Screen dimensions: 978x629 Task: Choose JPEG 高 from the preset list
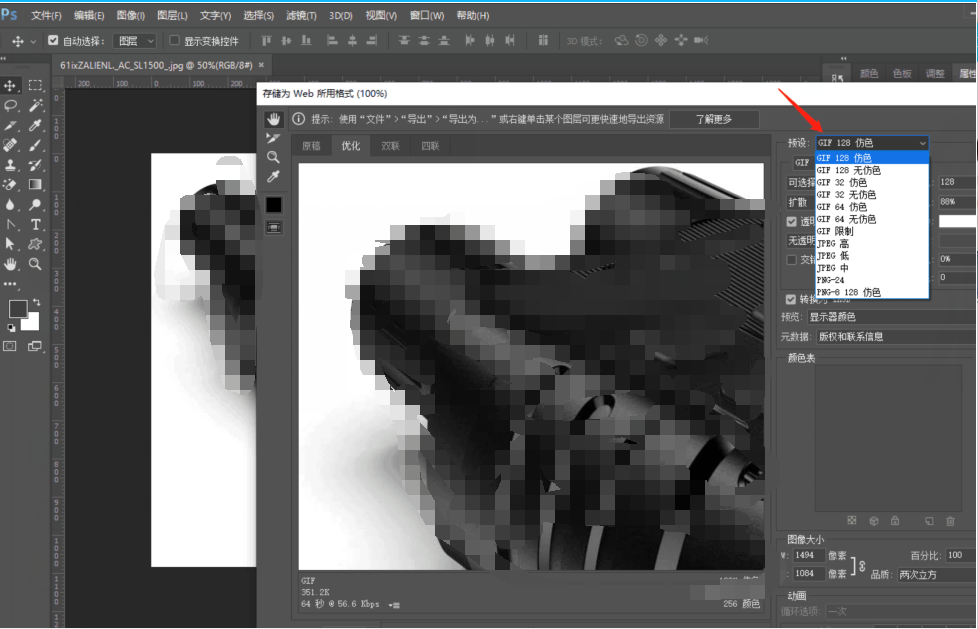click(833, 244)
